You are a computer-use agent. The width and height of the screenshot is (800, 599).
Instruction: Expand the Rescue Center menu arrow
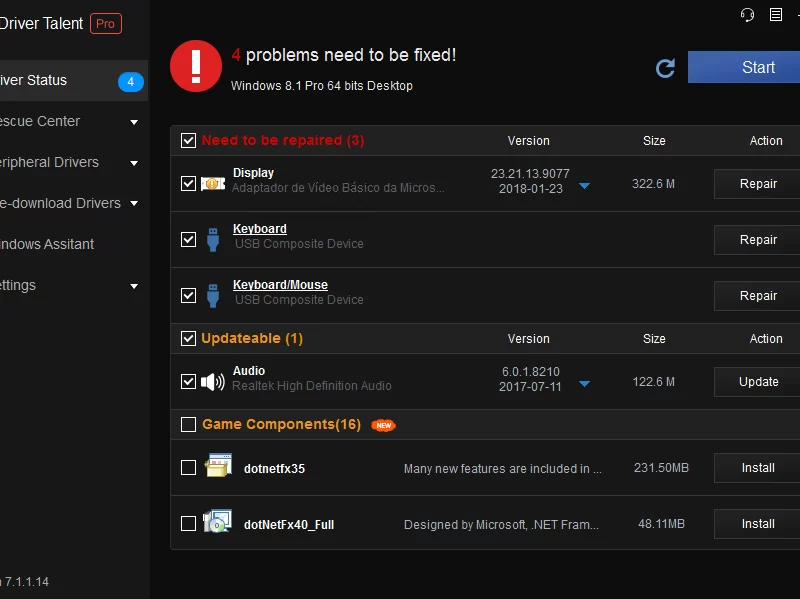coord(134,122)
